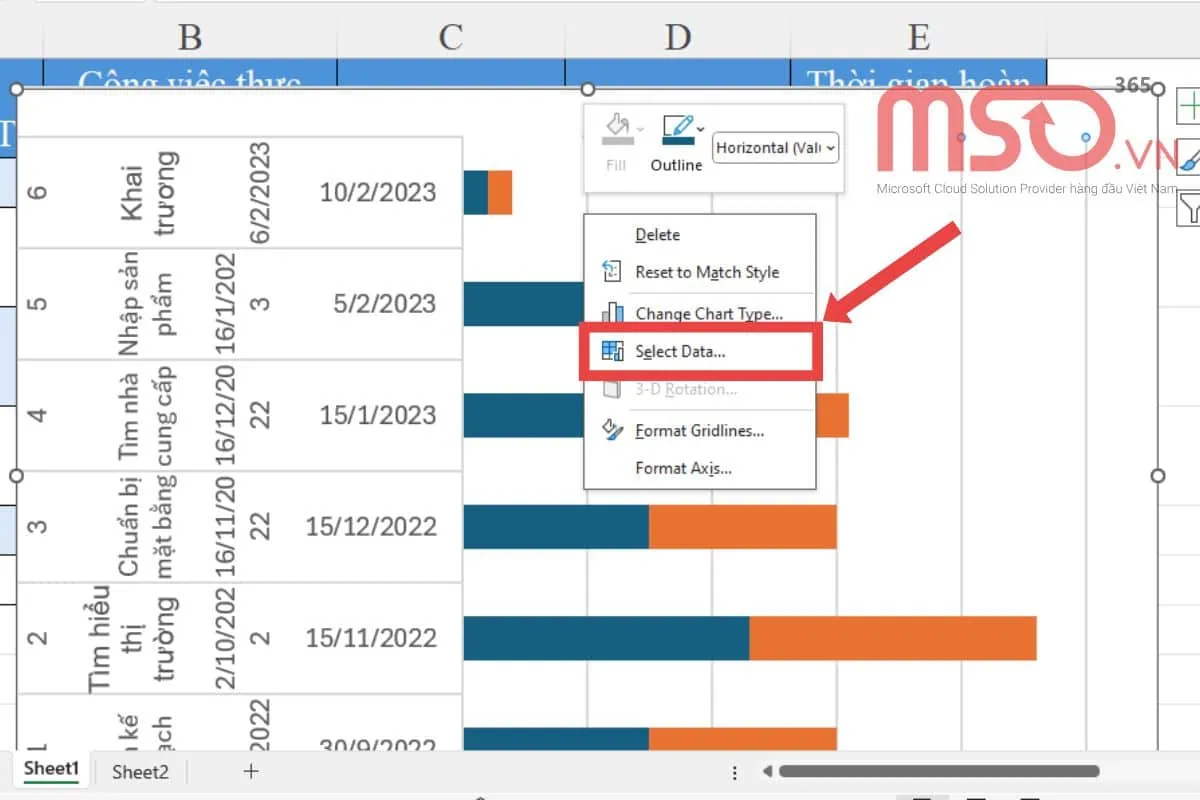Open Chart Elements with the plus icon
Image resolution: width=1200 pixels, height=800 pixels.
click(1190, 104)
